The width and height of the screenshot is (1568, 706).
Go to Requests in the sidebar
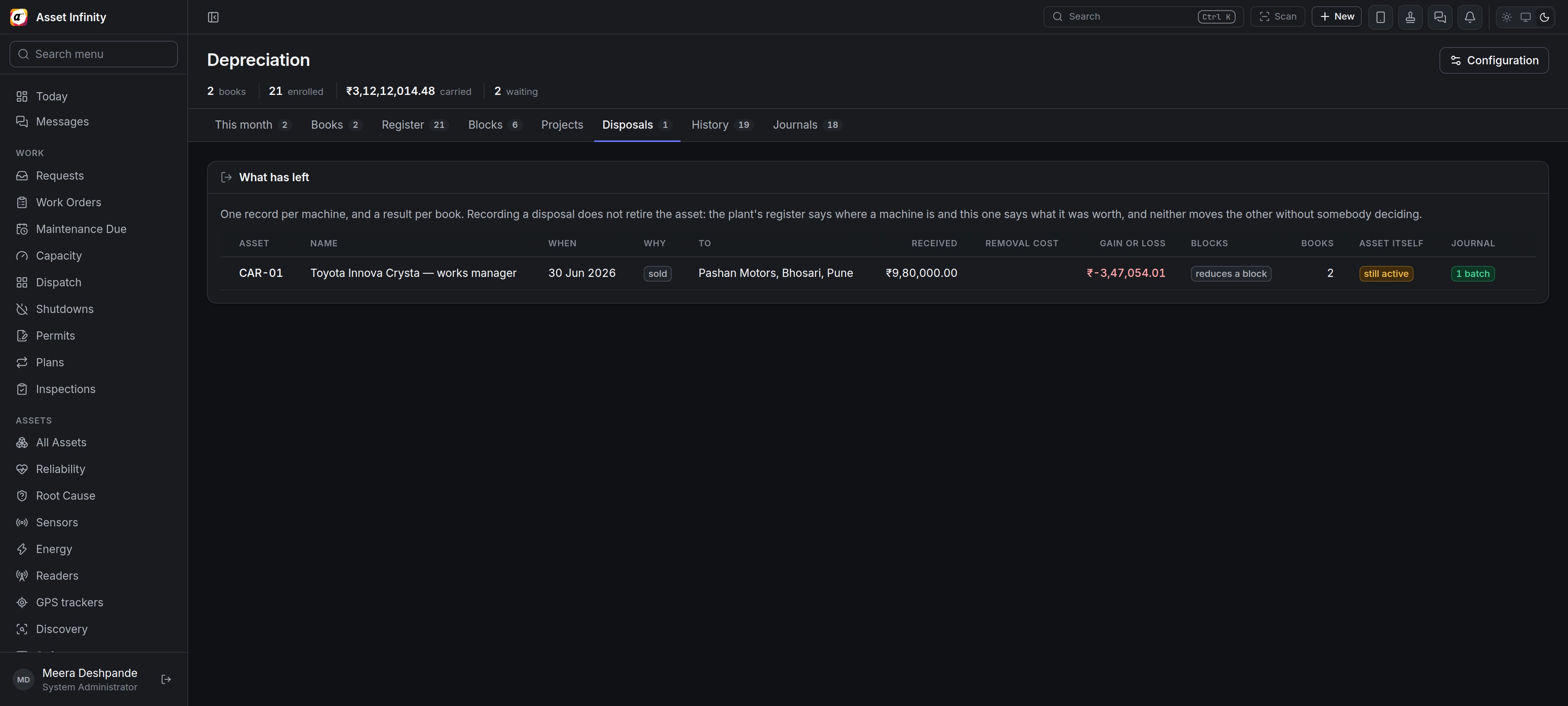coord(94,175)
